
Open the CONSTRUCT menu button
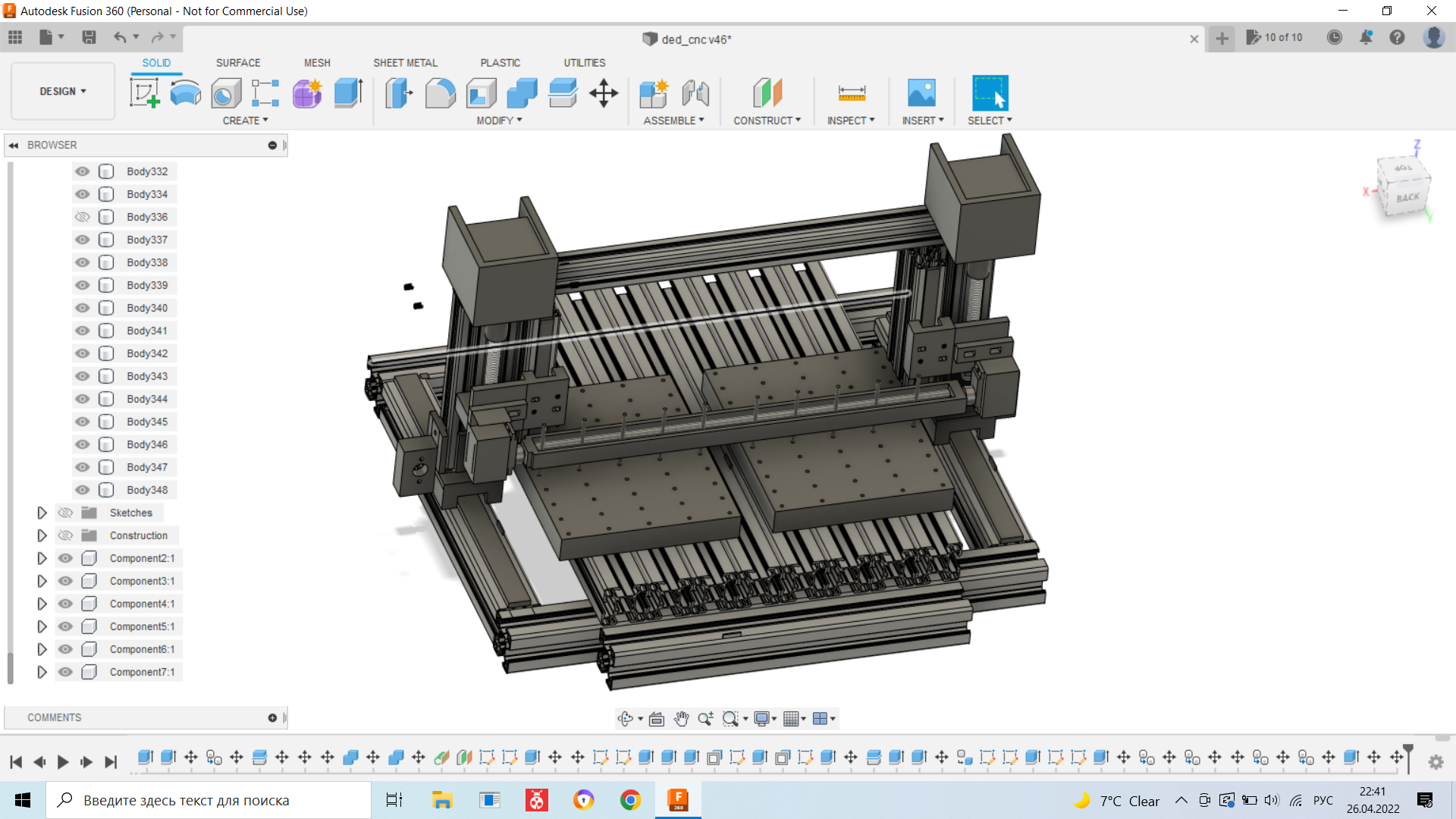point(767,121)
